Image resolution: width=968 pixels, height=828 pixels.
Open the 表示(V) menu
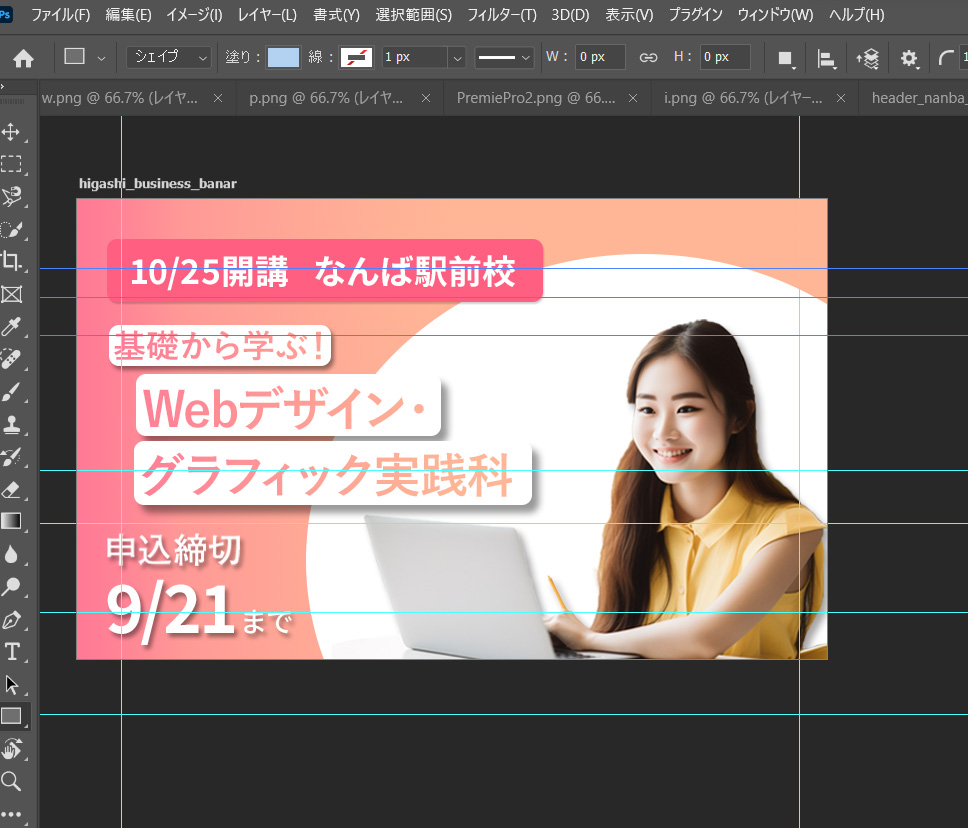(629, 15)
